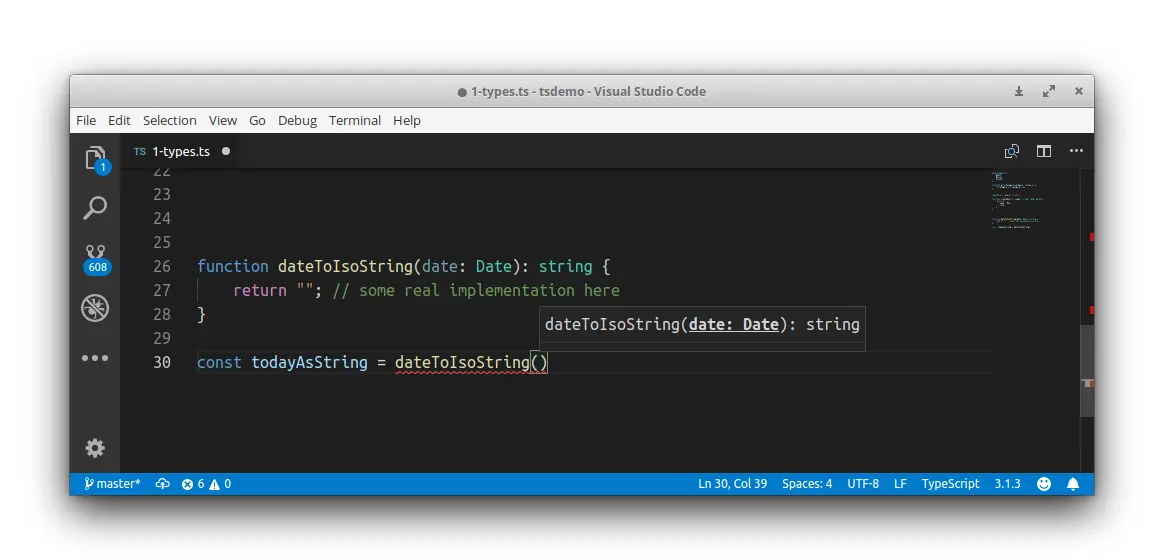Open Problems panel via errors and warnings count
This screenshot has width=1170, height=560.
[207, 484]
